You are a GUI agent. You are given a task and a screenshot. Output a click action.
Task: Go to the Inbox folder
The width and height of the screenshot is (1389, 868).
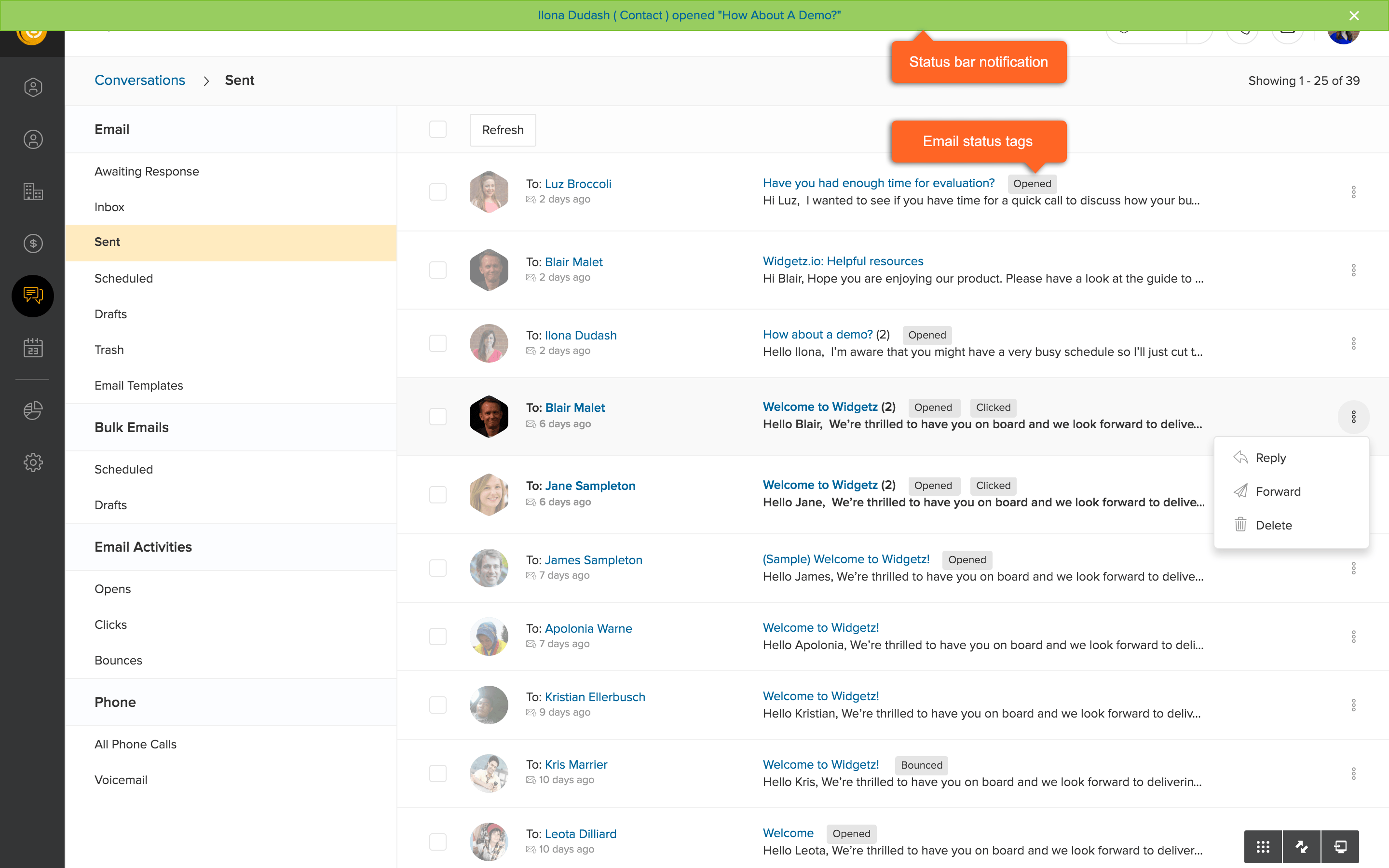pos(109,207)
